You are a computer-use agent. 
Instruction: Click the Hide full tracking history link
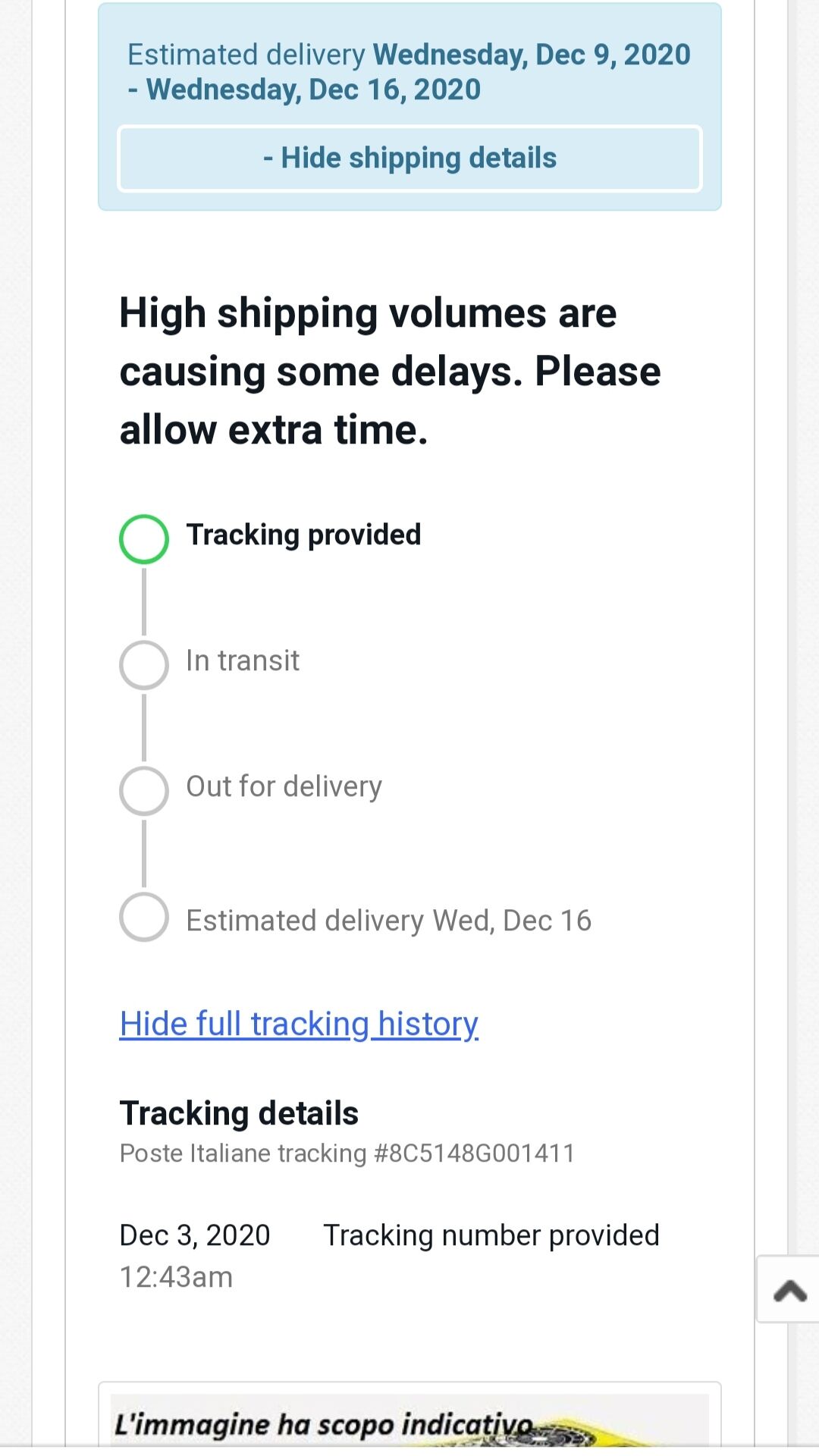299,1024
